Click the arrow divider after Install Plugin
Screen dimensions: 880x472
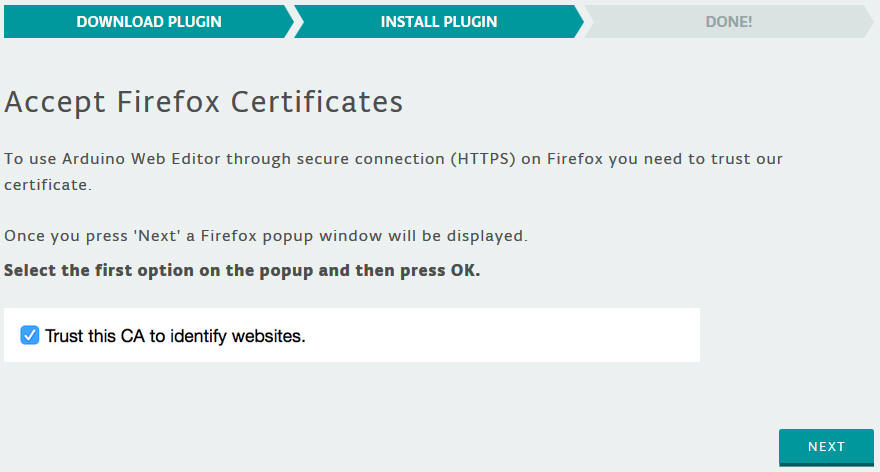click(x=580, y=21)
